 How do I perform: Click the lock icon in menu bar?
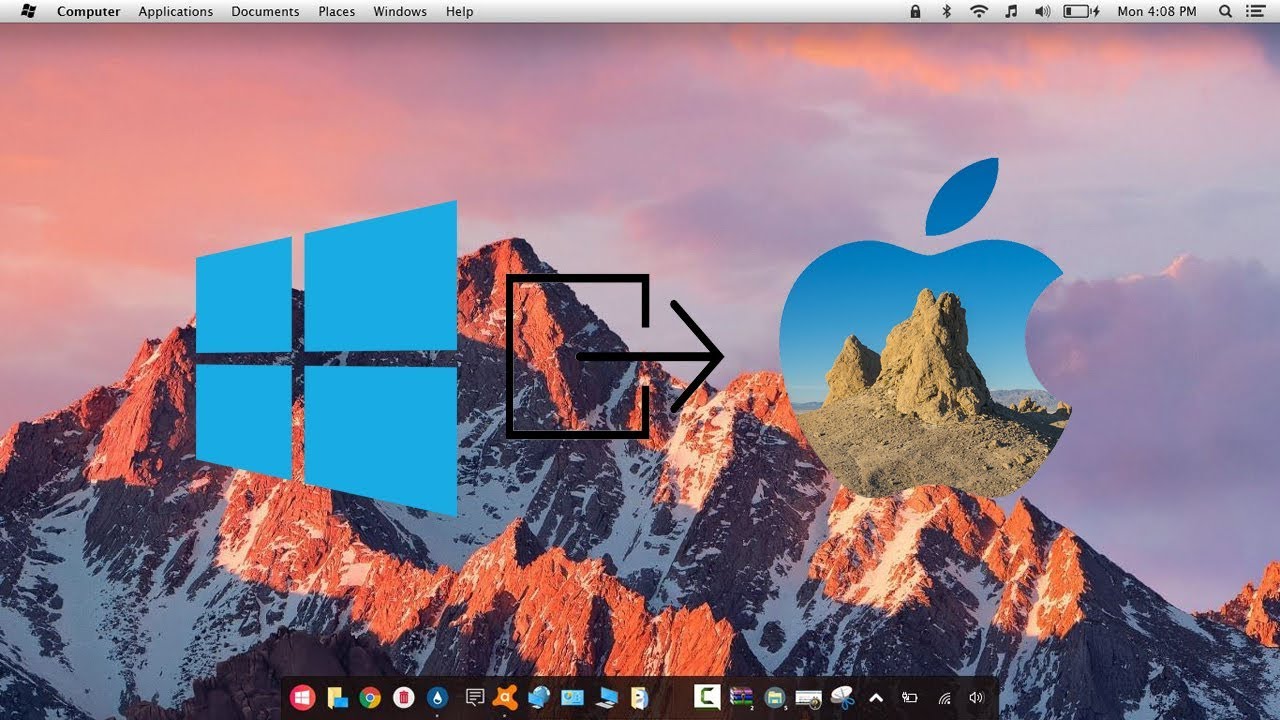pos(915,12)
